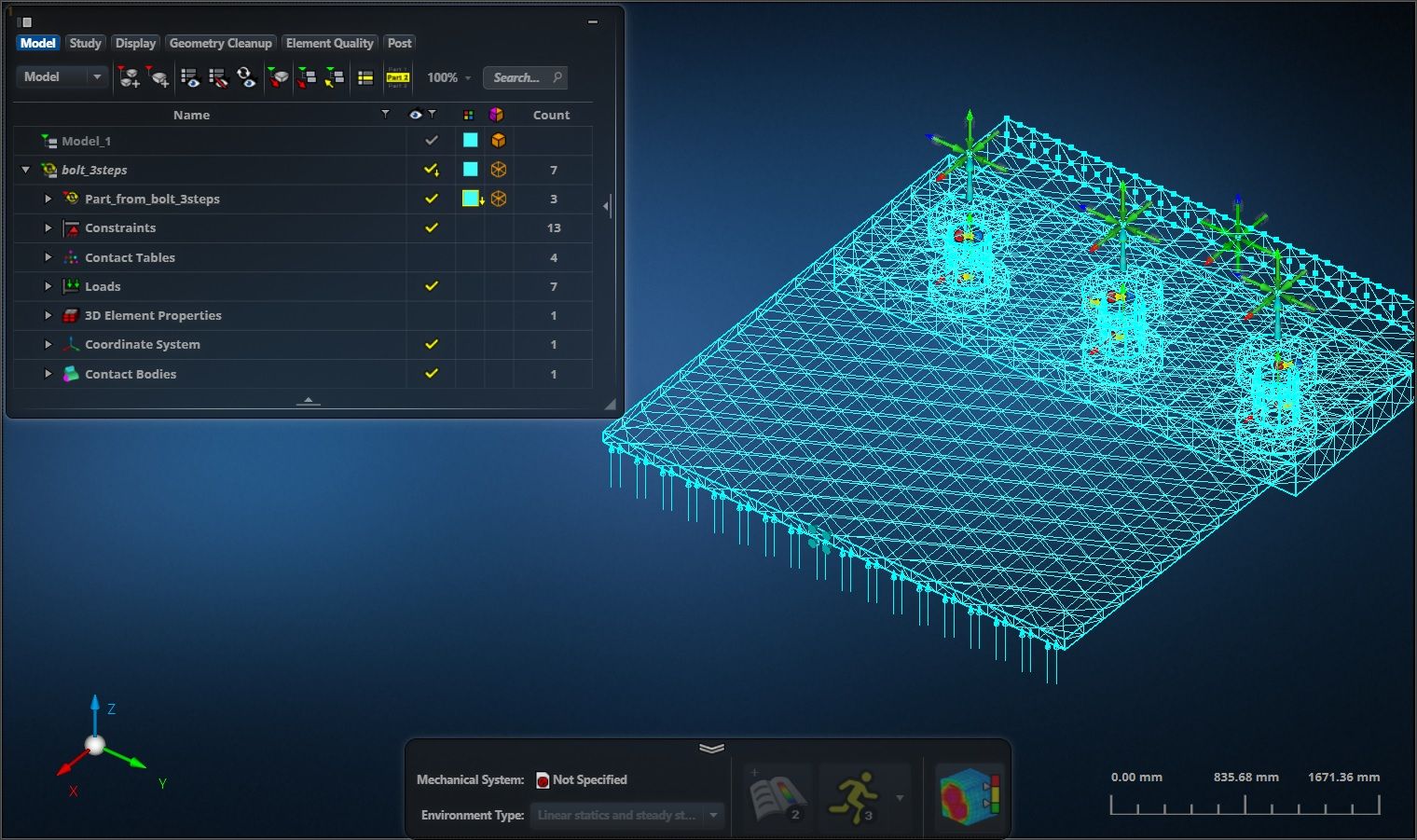
Task: Expand the Loads tree node
Action: (x=48, y=286)
